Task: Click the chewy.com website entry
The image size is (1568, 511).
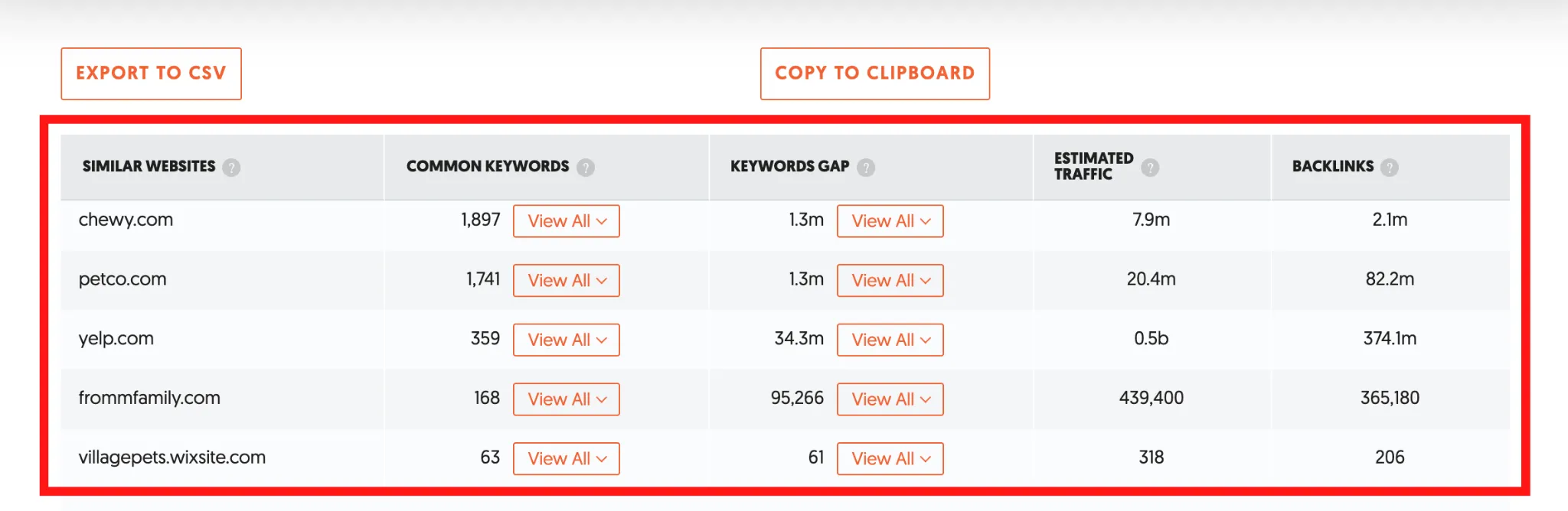Action: [x=126, y=220]
